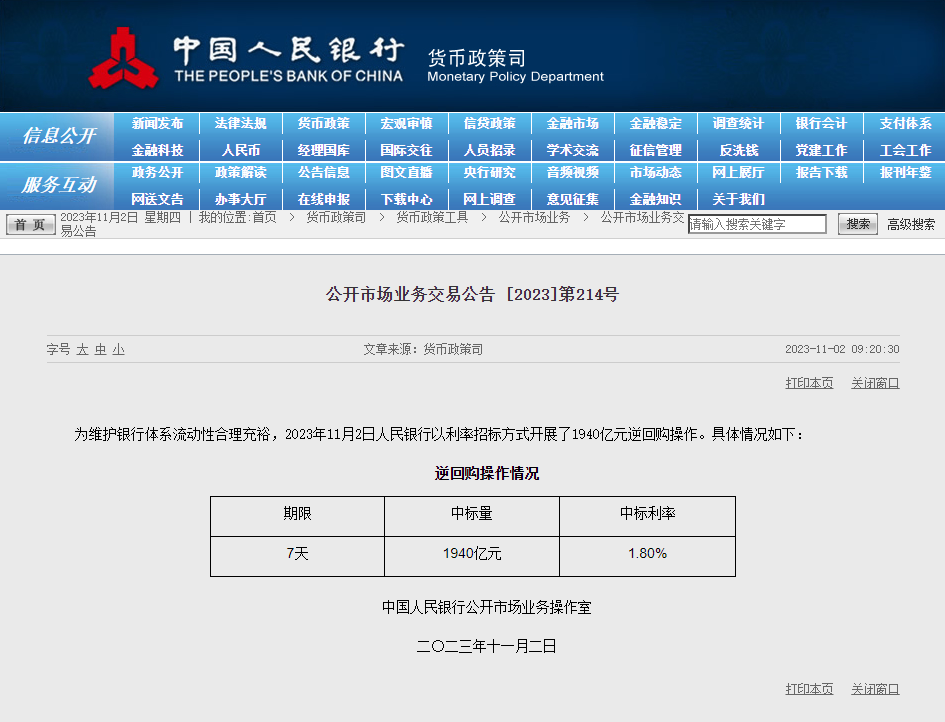The image size is (945, 722).
Task: Open 支付体系 menu item
Action: click(x=905, y=124)
